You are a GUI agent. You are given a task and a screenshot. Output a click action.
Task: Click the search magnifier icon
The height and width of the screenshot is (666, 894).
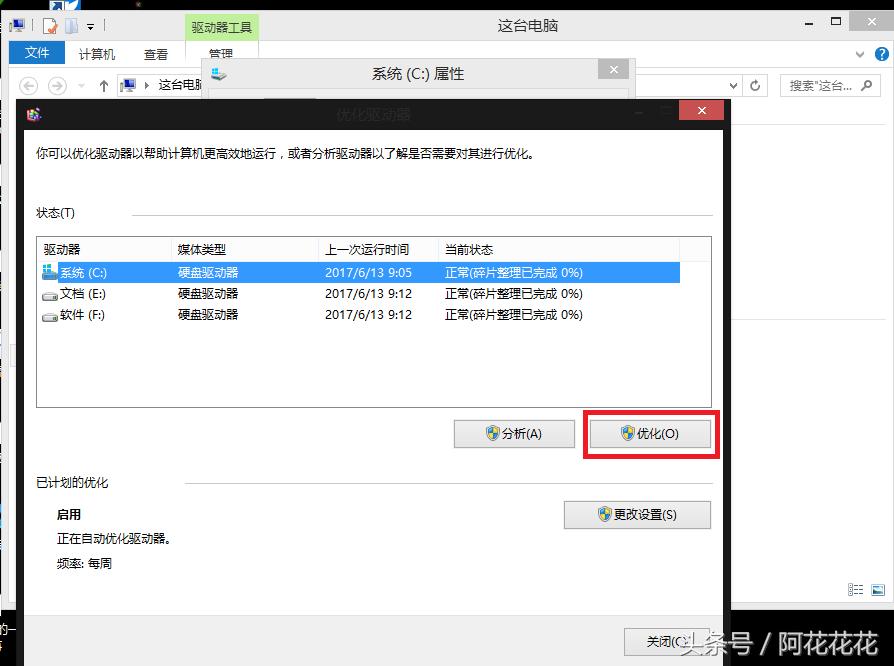click(x=866, y=85)
